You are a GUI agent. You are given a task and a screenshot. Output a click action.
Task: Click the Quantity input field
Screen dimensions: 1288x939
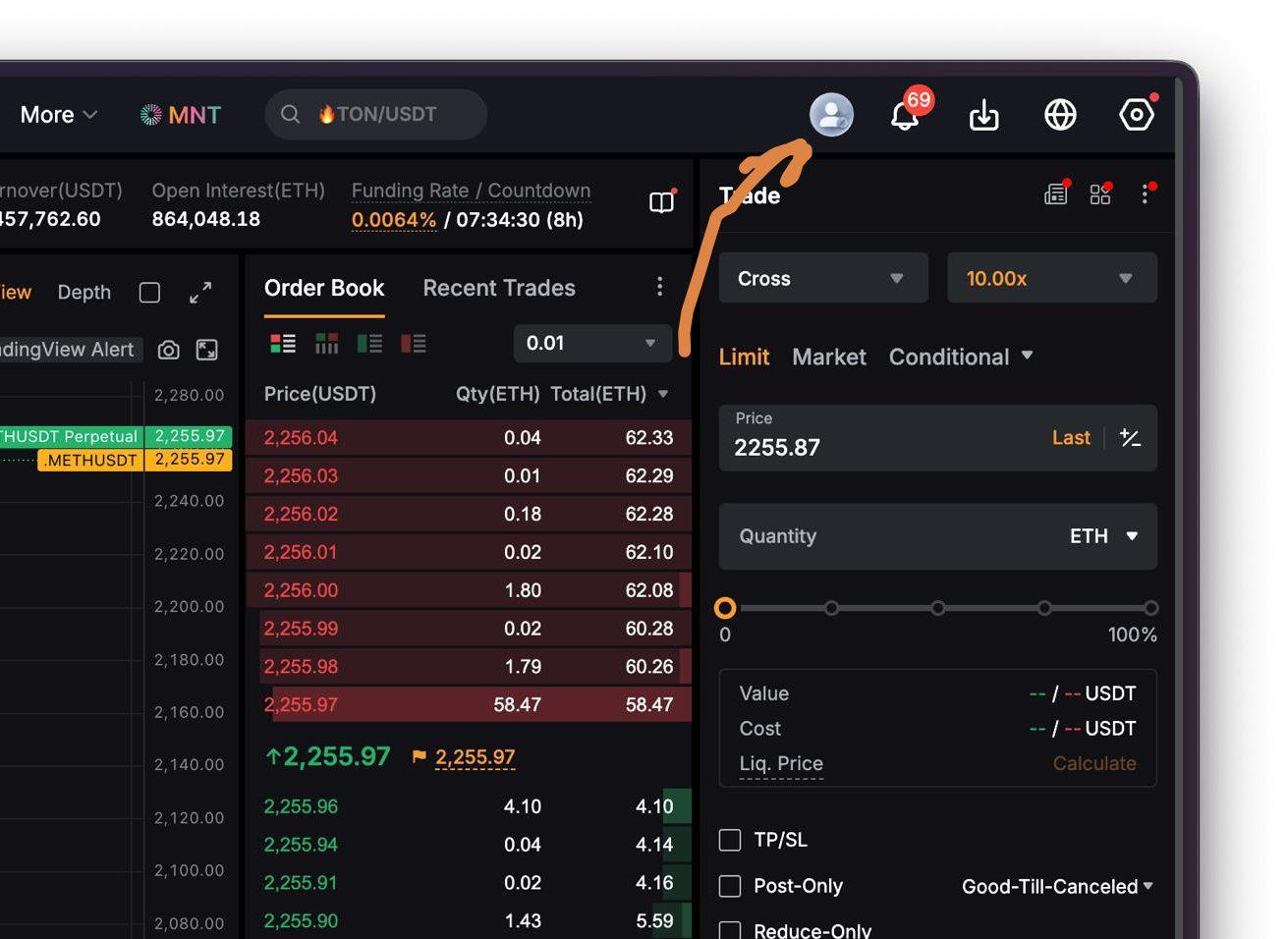[938, 536]
